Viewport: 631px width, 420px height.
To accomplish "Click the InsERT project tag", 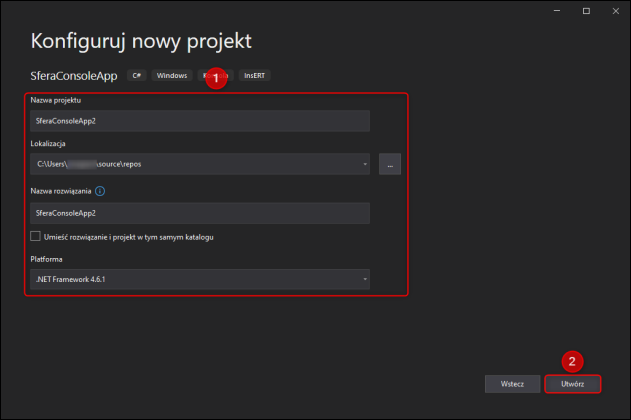I will pos(254,75).
